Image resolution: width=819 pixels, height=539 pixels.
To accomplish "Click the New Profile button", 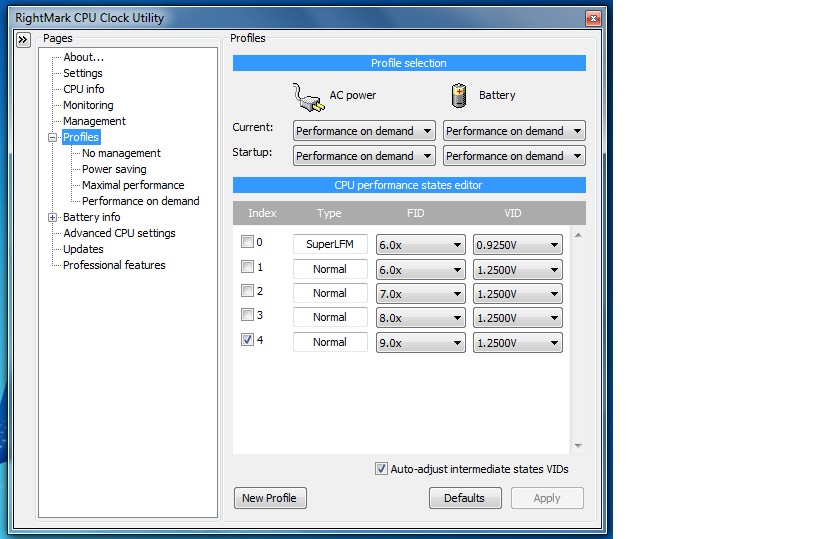I will click(x=270, y=498).
